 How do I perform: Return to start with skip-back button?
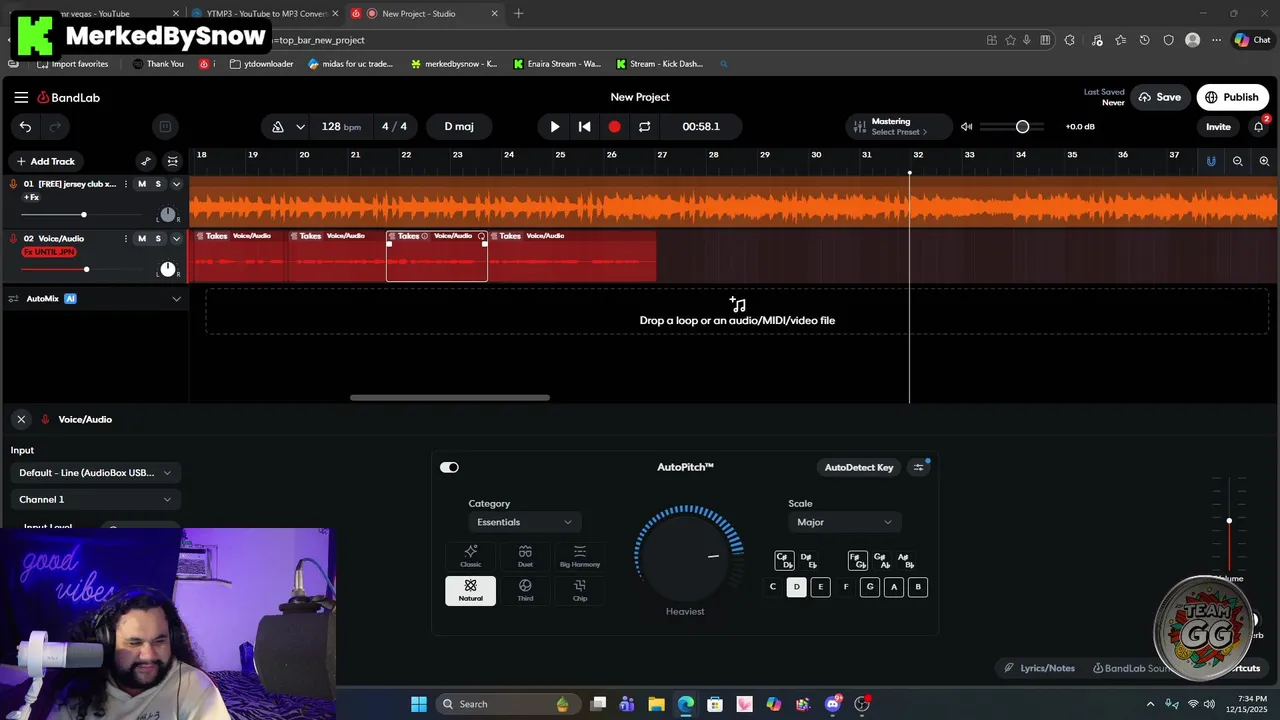585,127
